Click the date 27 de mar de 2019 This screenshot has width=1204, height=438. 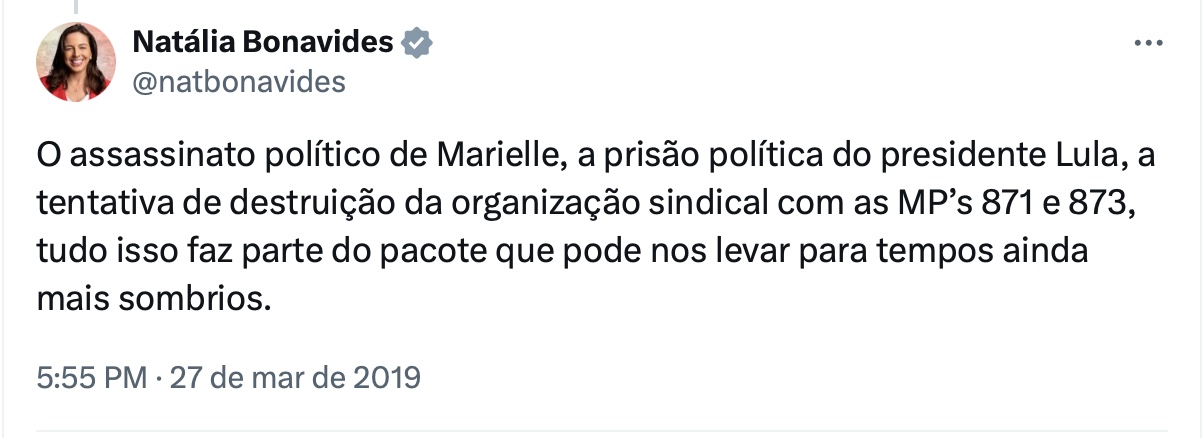coord(296,379)
